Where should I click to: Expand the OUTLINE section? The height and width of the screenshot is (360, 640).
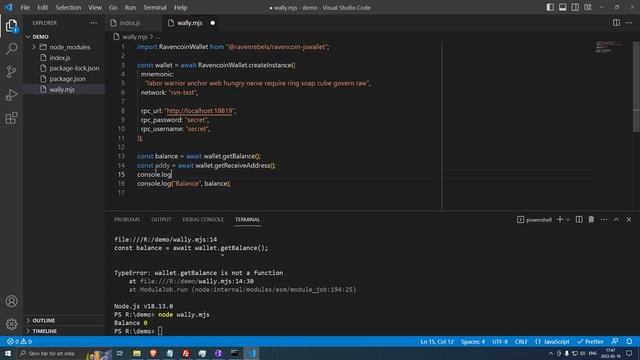click(x=64, y=320)
